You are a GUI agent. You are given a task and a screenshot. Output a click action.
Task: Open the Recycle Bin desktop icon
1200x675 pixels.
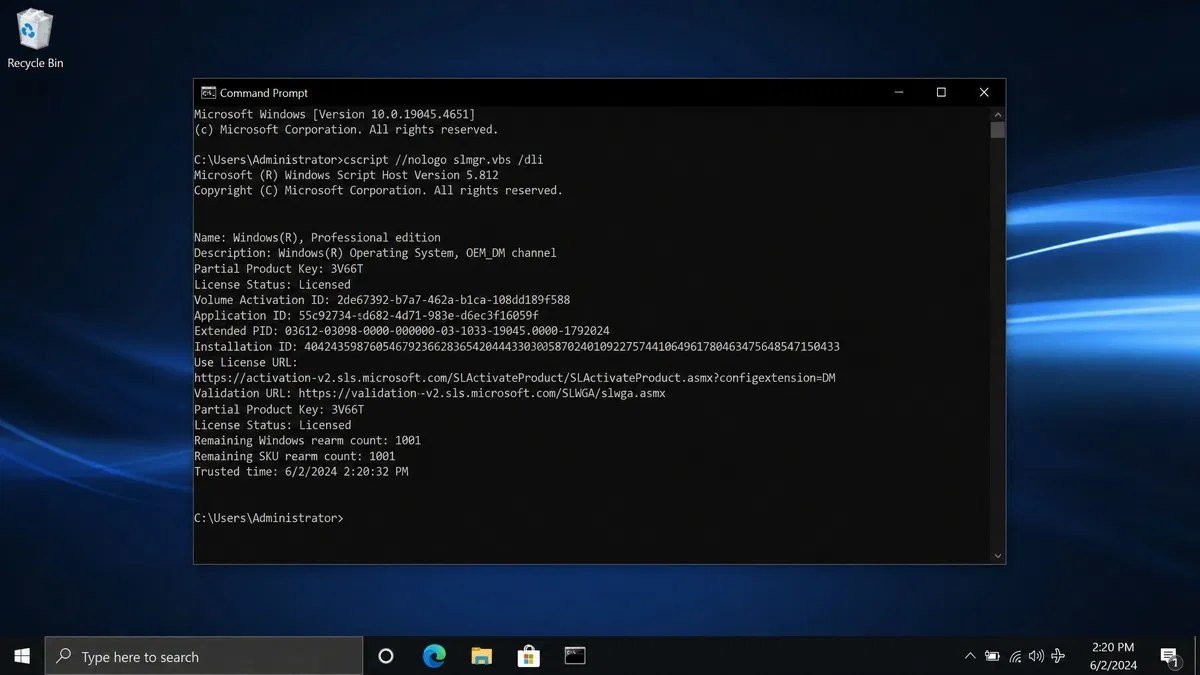35,40
